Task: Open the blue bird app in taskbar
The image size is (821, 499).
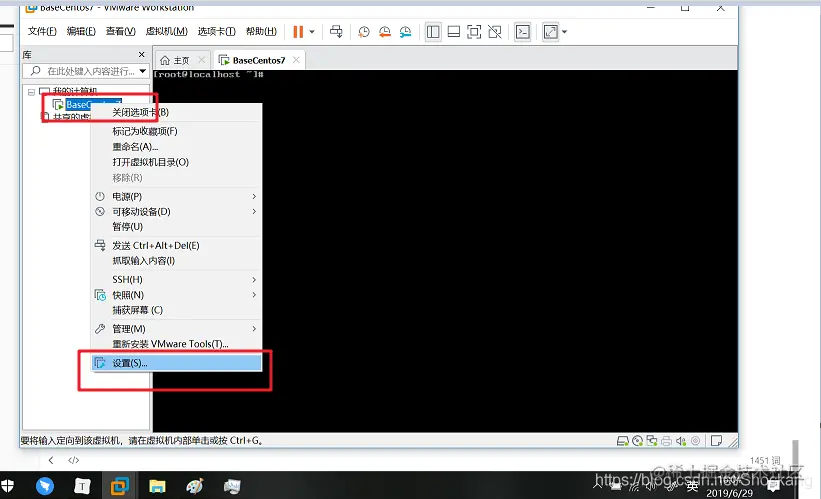Action: pos(45,486)
